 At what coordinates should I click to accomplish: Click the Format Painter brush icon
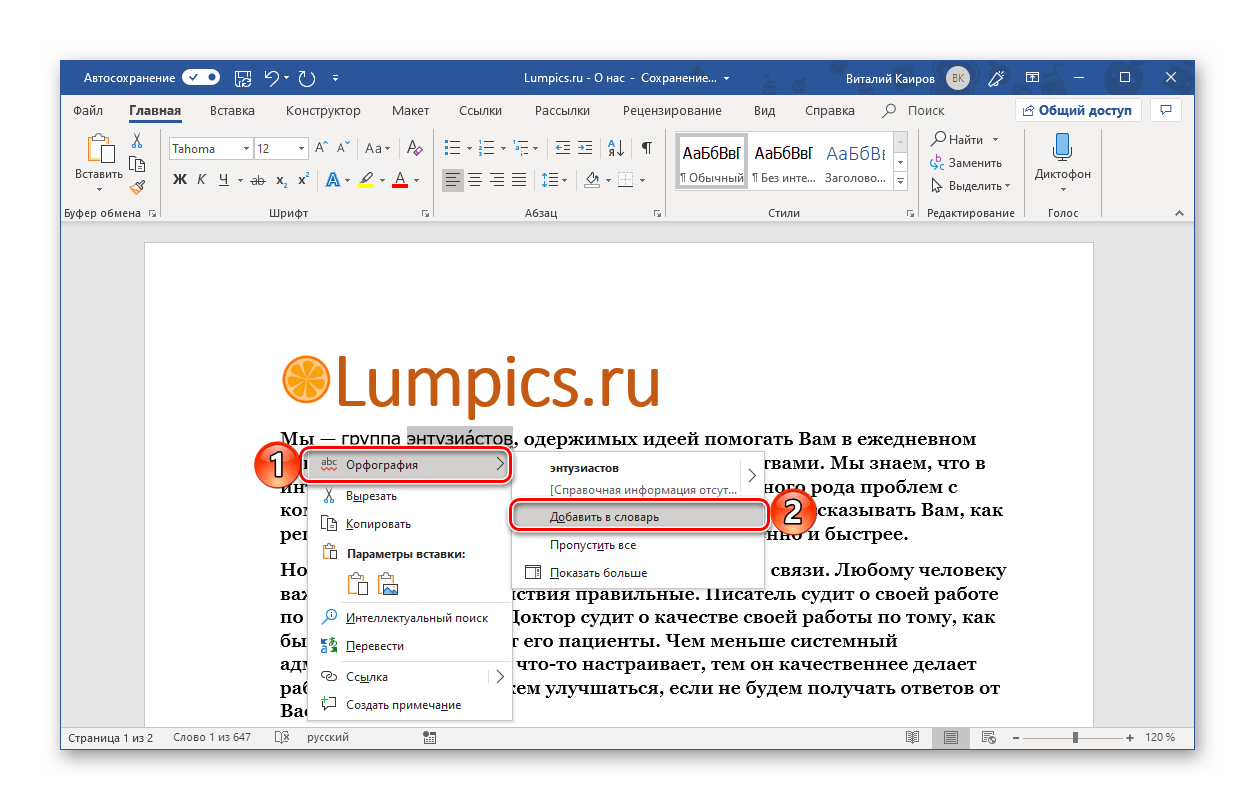point(138,186)
